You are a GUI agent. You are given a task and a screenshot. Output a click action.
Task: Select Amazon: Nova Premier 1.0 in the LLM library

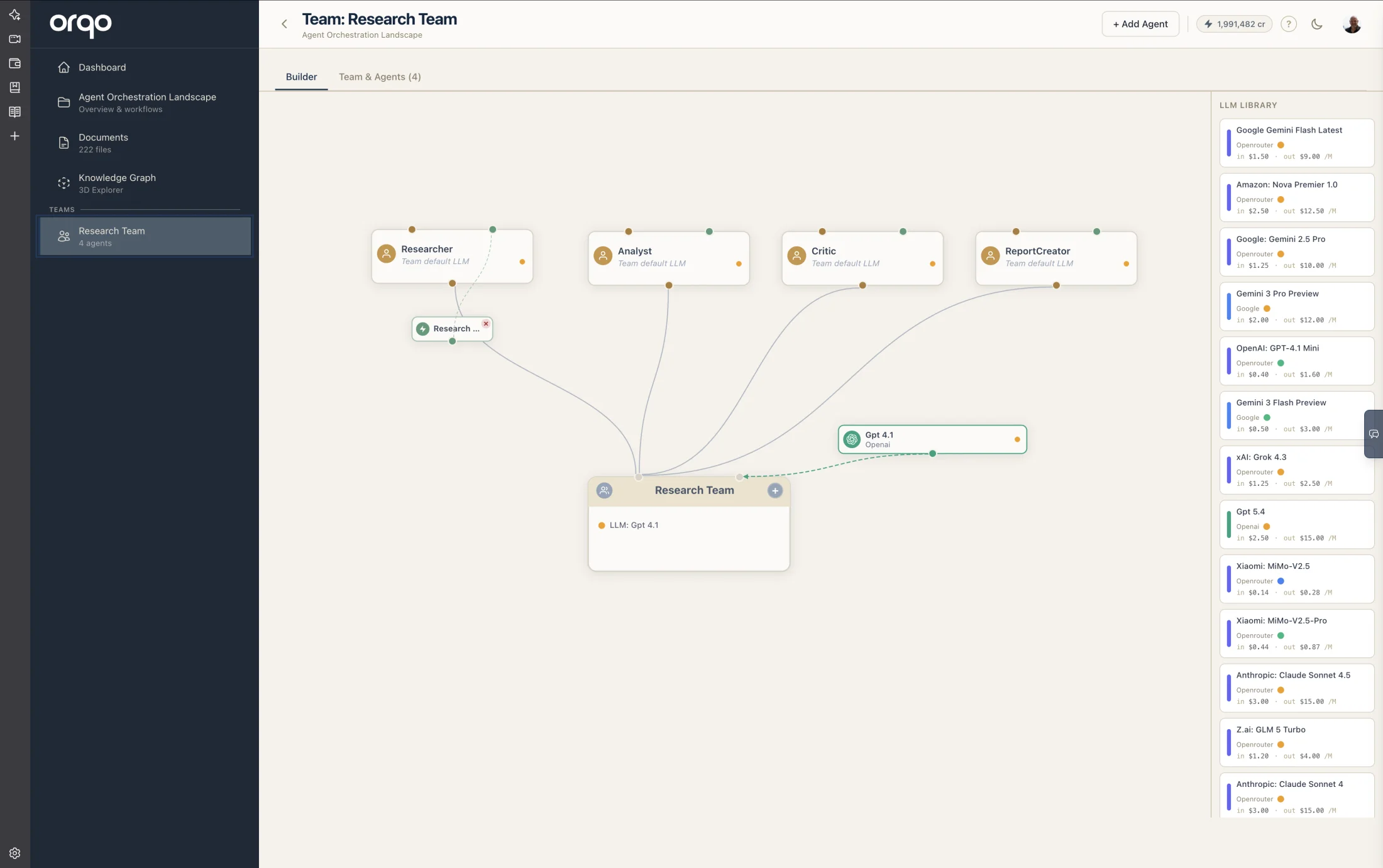tap(1296, 197)
